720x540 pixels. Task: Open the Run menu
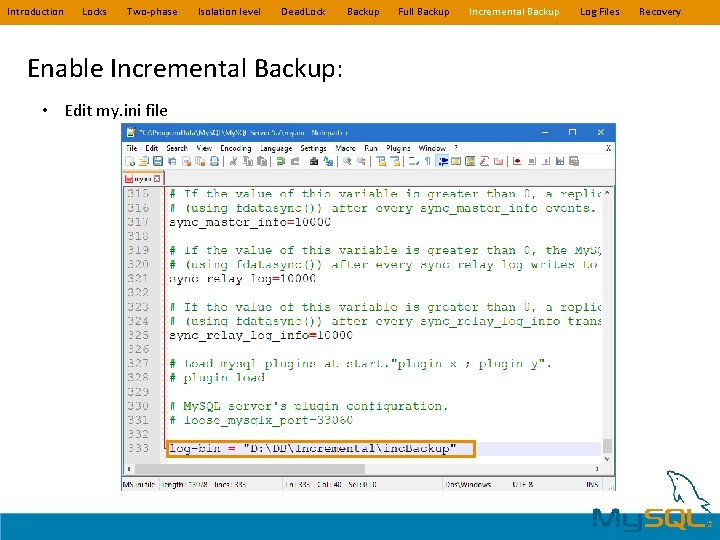point(371,148)
